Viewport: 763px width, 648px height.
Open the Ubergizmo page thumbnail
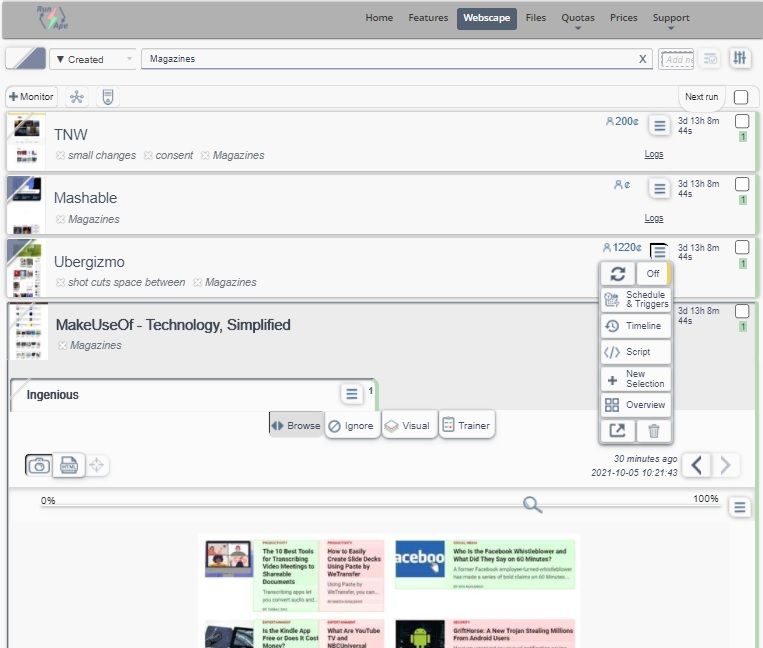tap(26, 268)
